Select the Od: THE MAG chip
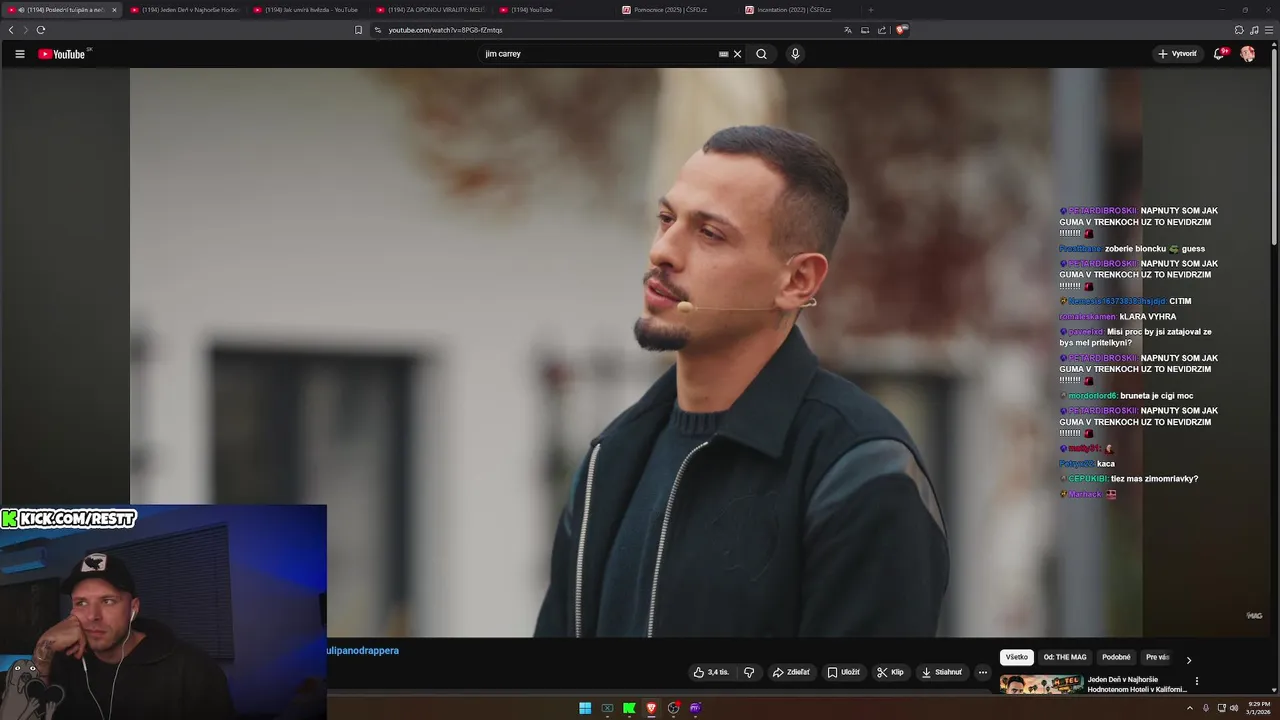 click(x=1065, y=657)
